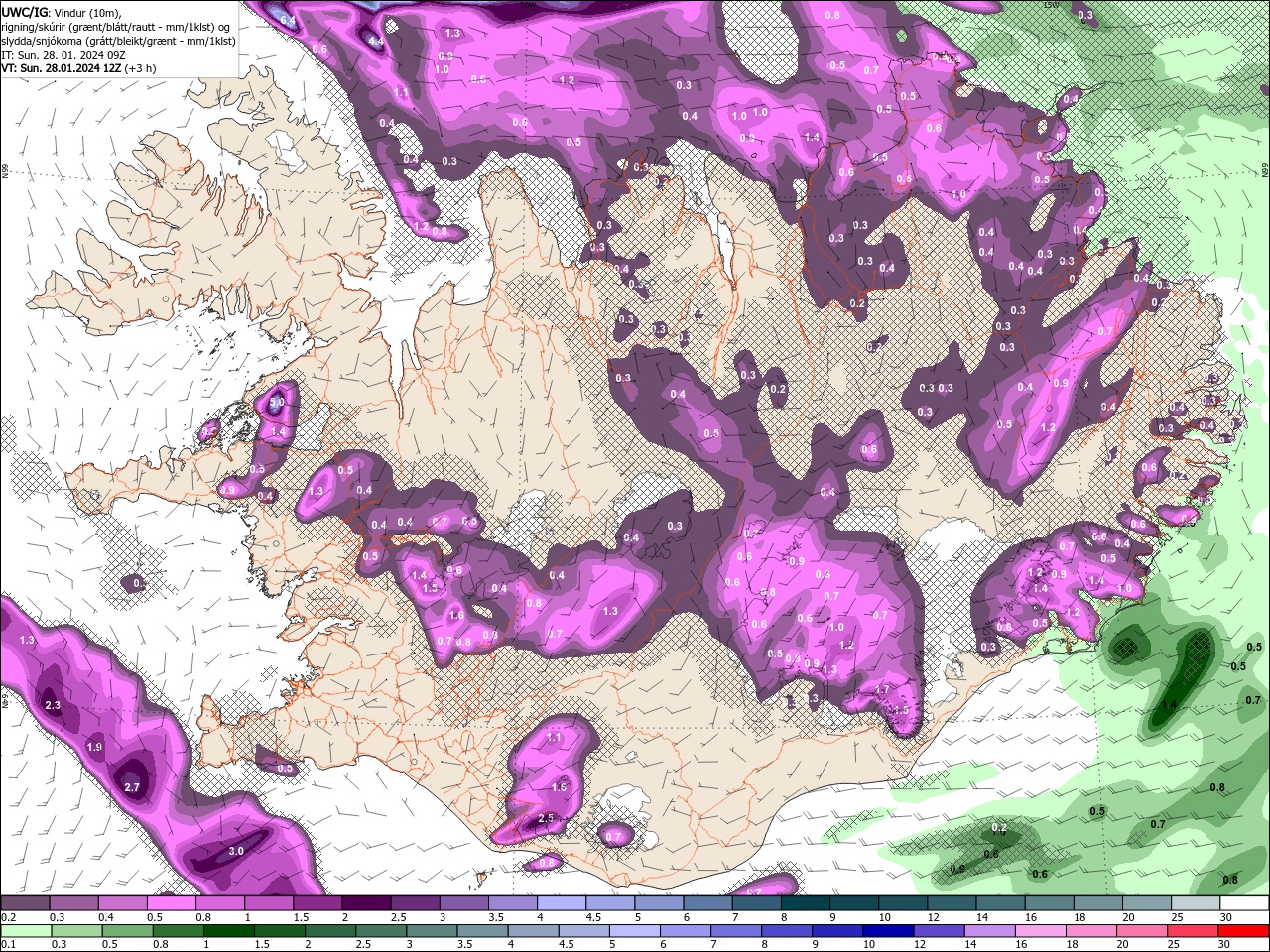The width and height of the screenshot is (1270, 952).
Task: Select the 0.5 bright pink snow scale swatch
Action: [x=171, y=903]
